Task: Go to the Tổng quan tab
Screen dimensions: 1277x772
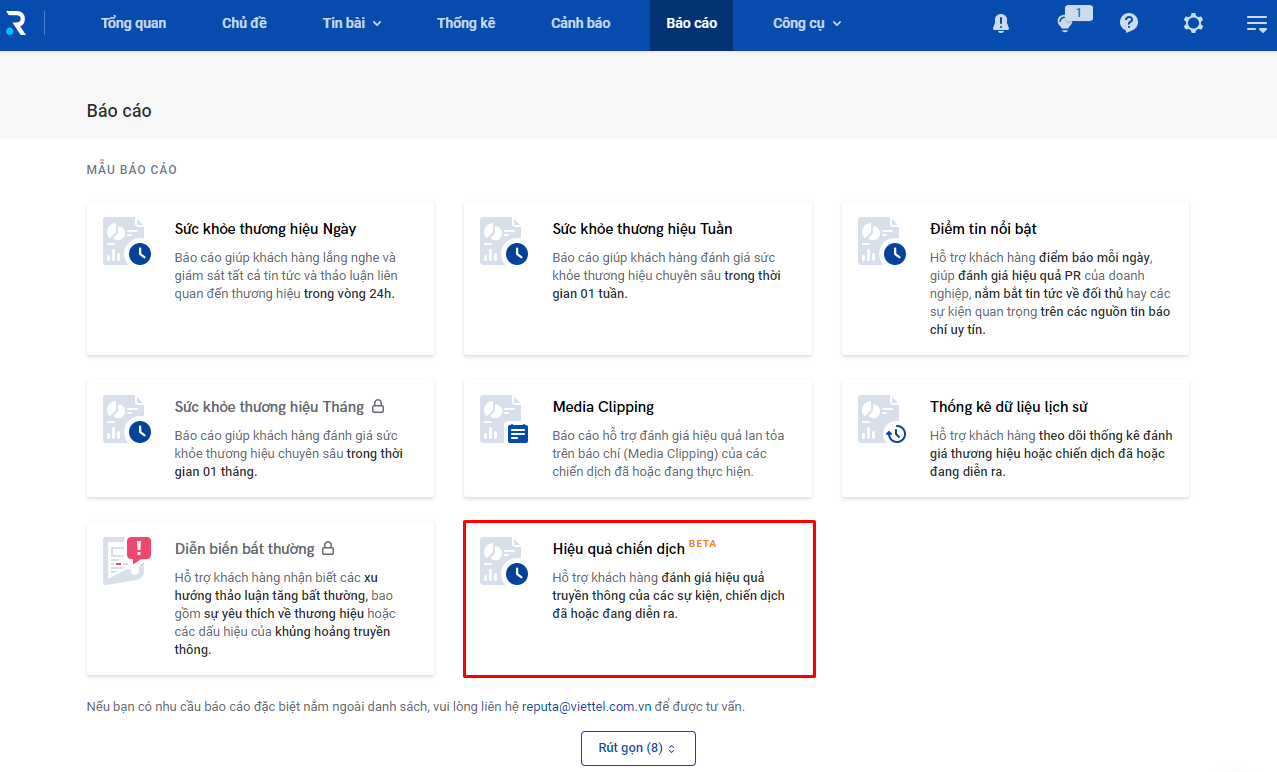Action: pyautogui.click(x=133, y=23)
